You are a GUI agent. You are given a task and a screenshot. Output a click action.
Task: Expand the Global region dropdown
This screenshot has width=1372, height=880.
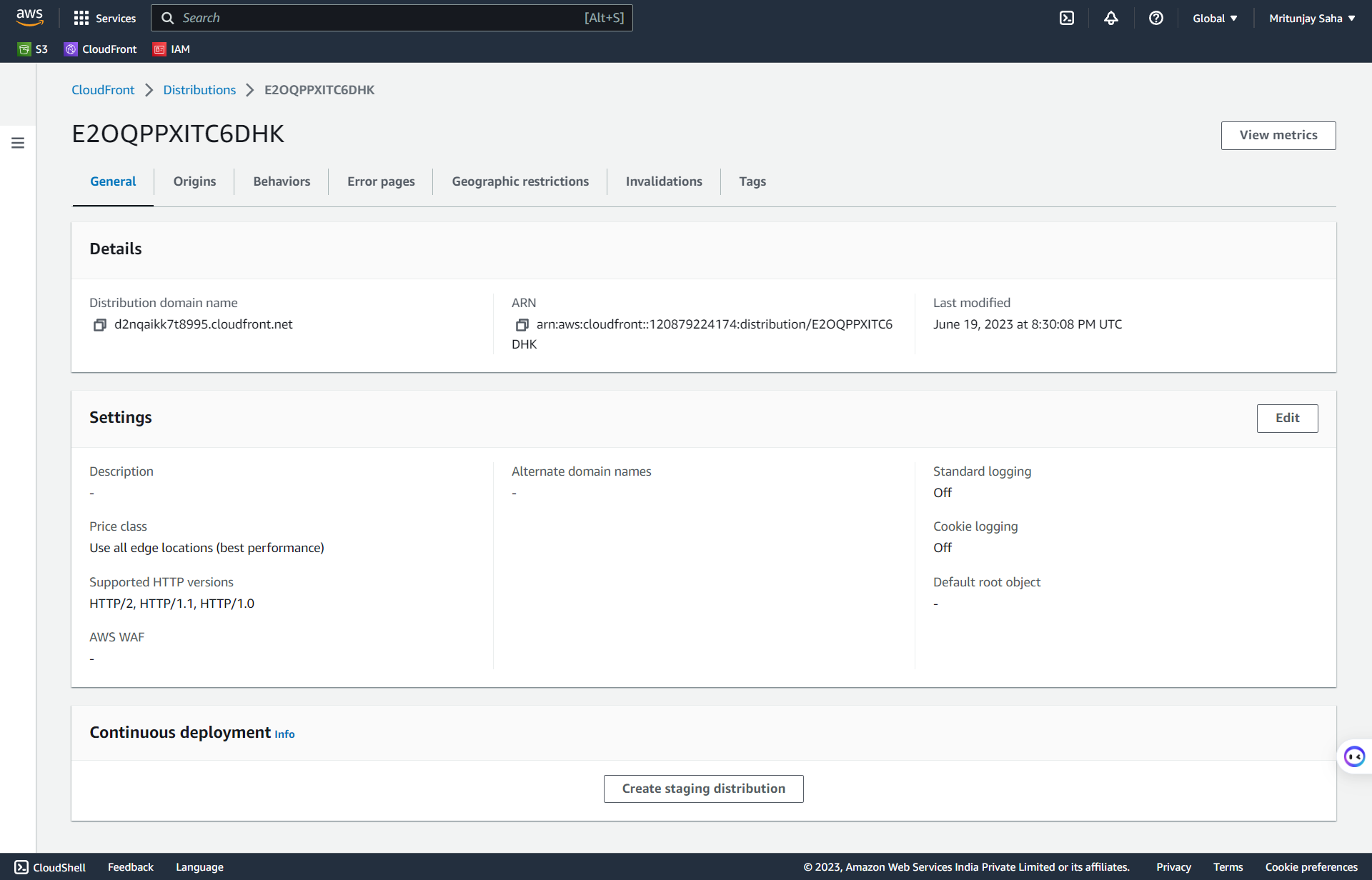pos(1214,18)
